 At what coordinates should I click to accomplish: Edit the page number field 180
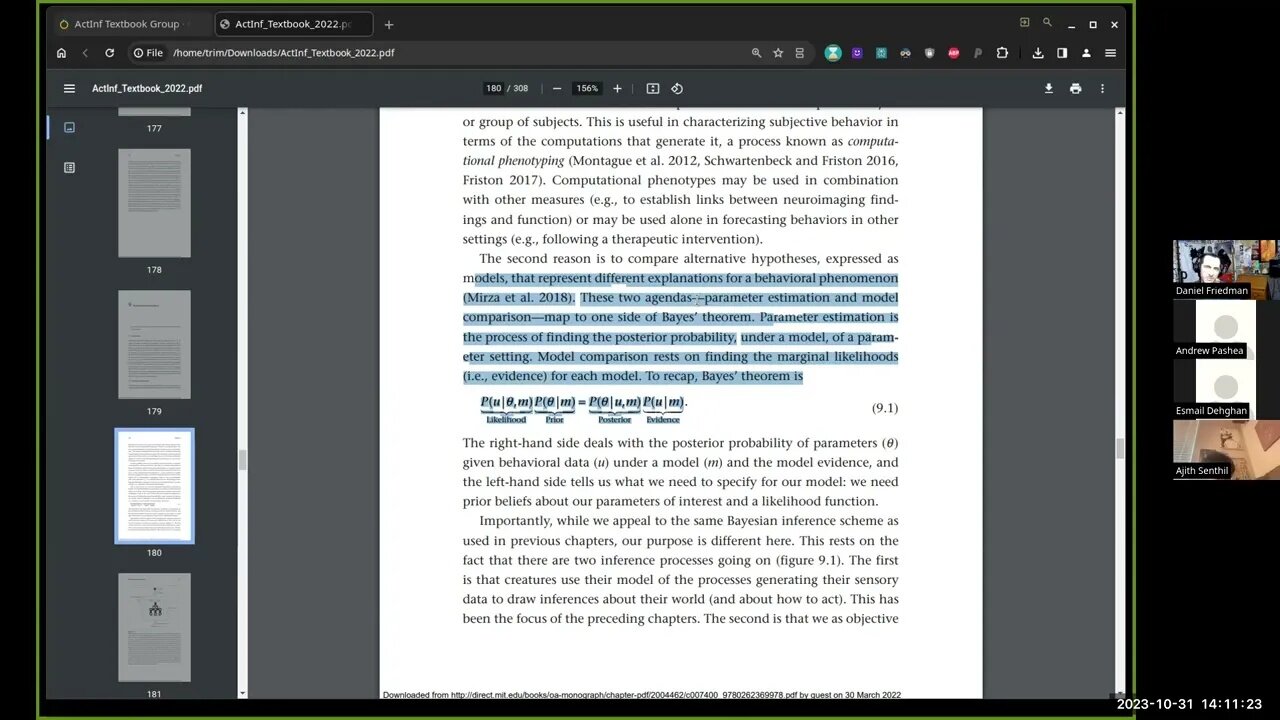click(494, 88)
